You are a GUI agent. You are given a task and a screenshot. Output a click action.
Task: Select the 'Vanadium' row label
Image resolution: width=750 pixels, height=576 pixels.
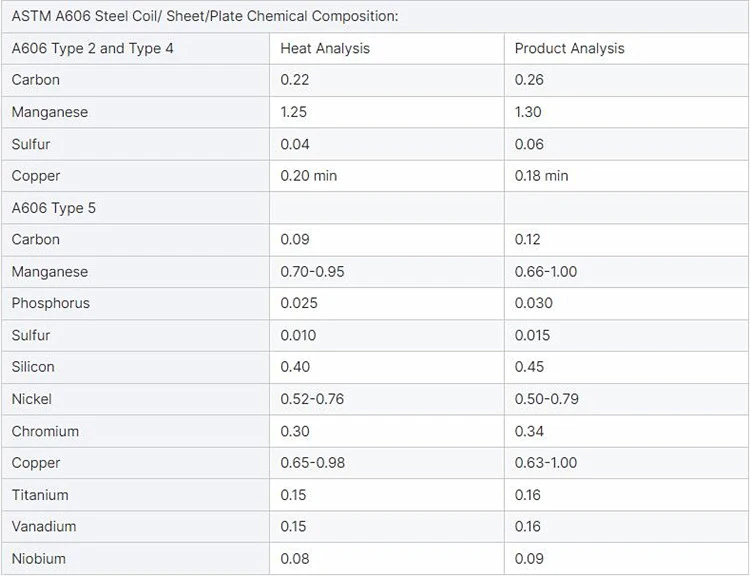coord(44,527)
